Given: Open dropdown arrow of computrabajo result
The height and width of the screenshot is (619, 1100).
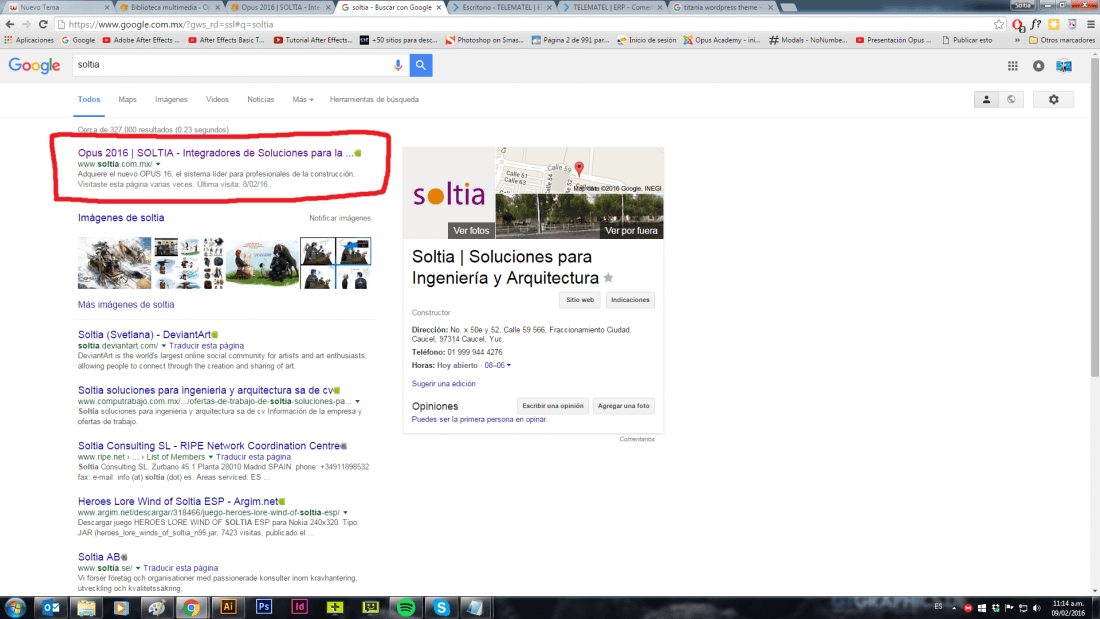Looking at the screenshot, I should point(357,401).
